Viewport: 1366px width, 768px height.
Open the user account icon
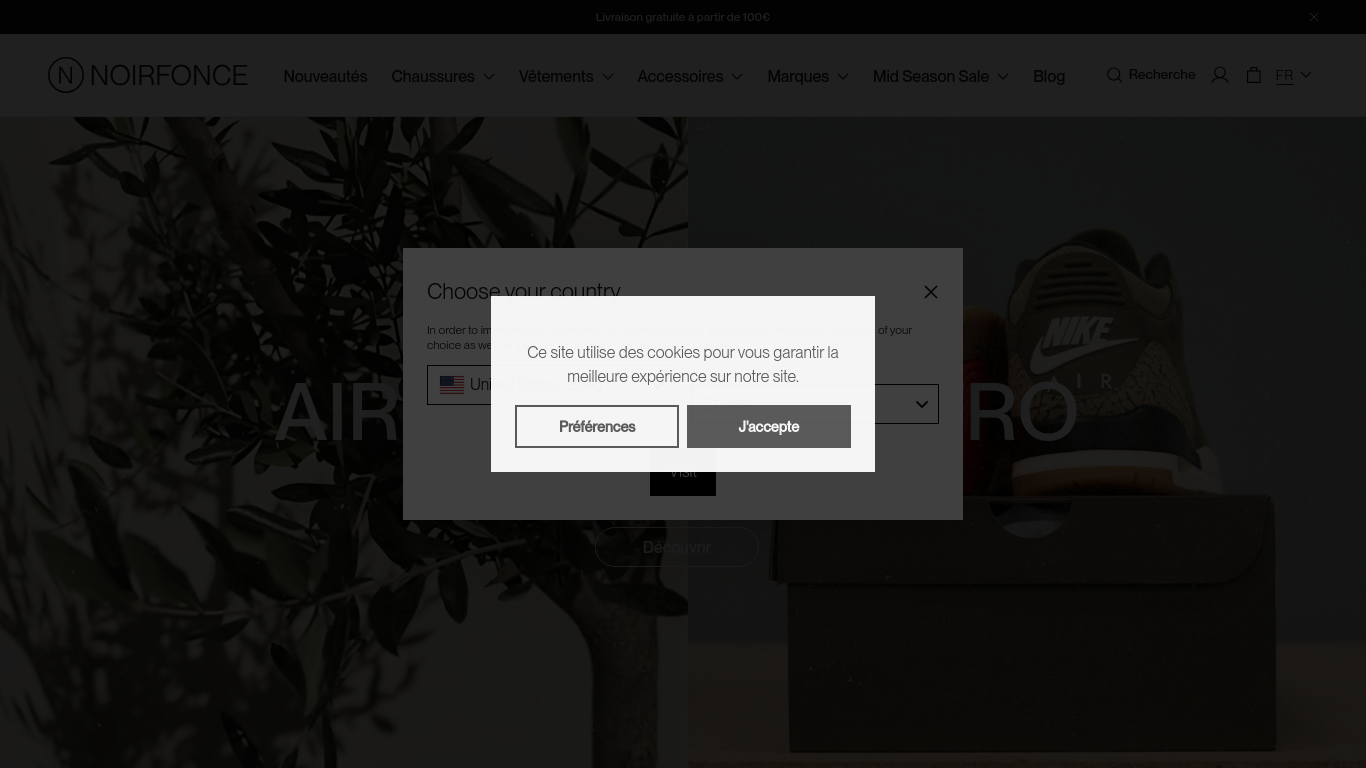coord(1220,75)
